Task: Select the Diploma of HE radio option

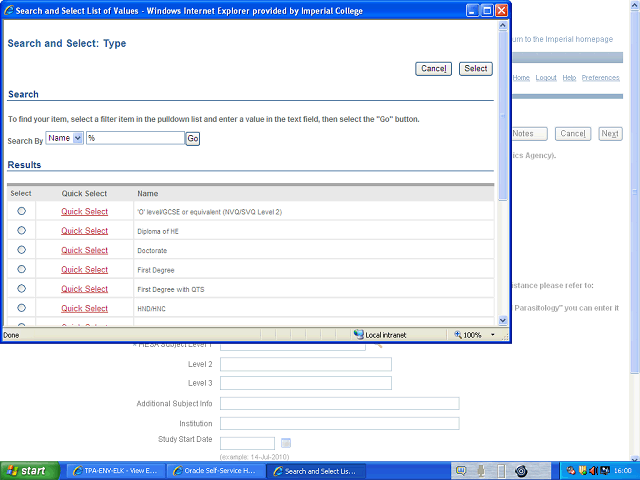Action: 22,230
